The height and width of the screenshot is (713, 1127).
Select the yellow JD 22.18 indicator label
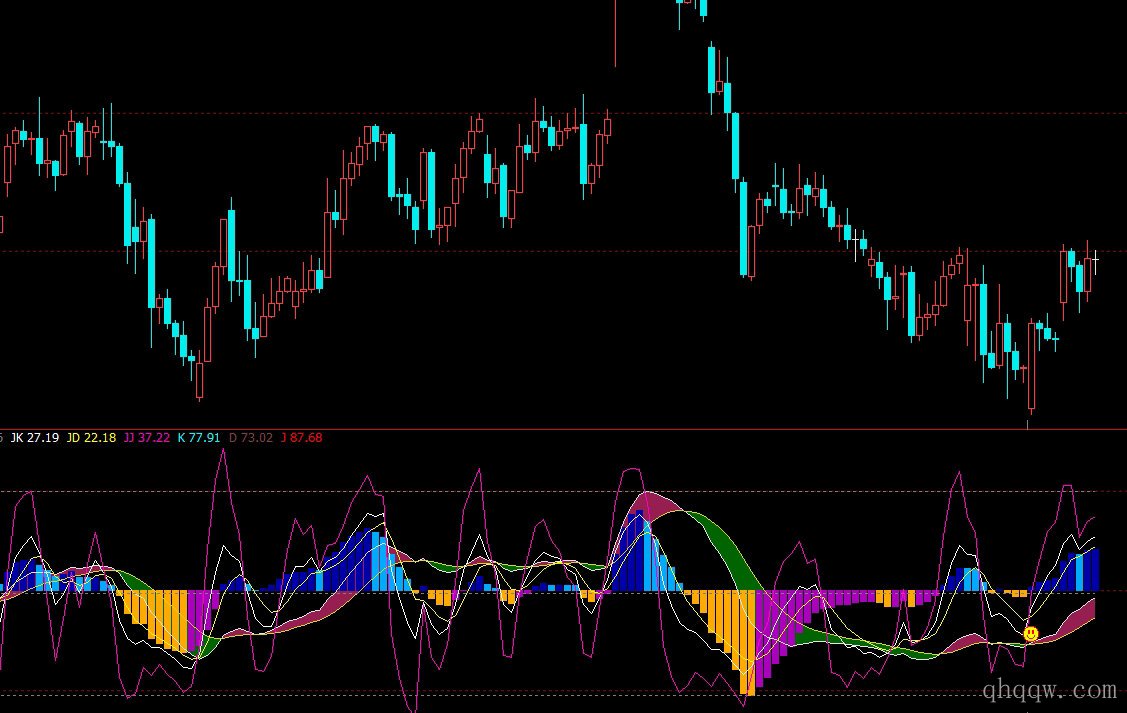(x=91, y=438)
